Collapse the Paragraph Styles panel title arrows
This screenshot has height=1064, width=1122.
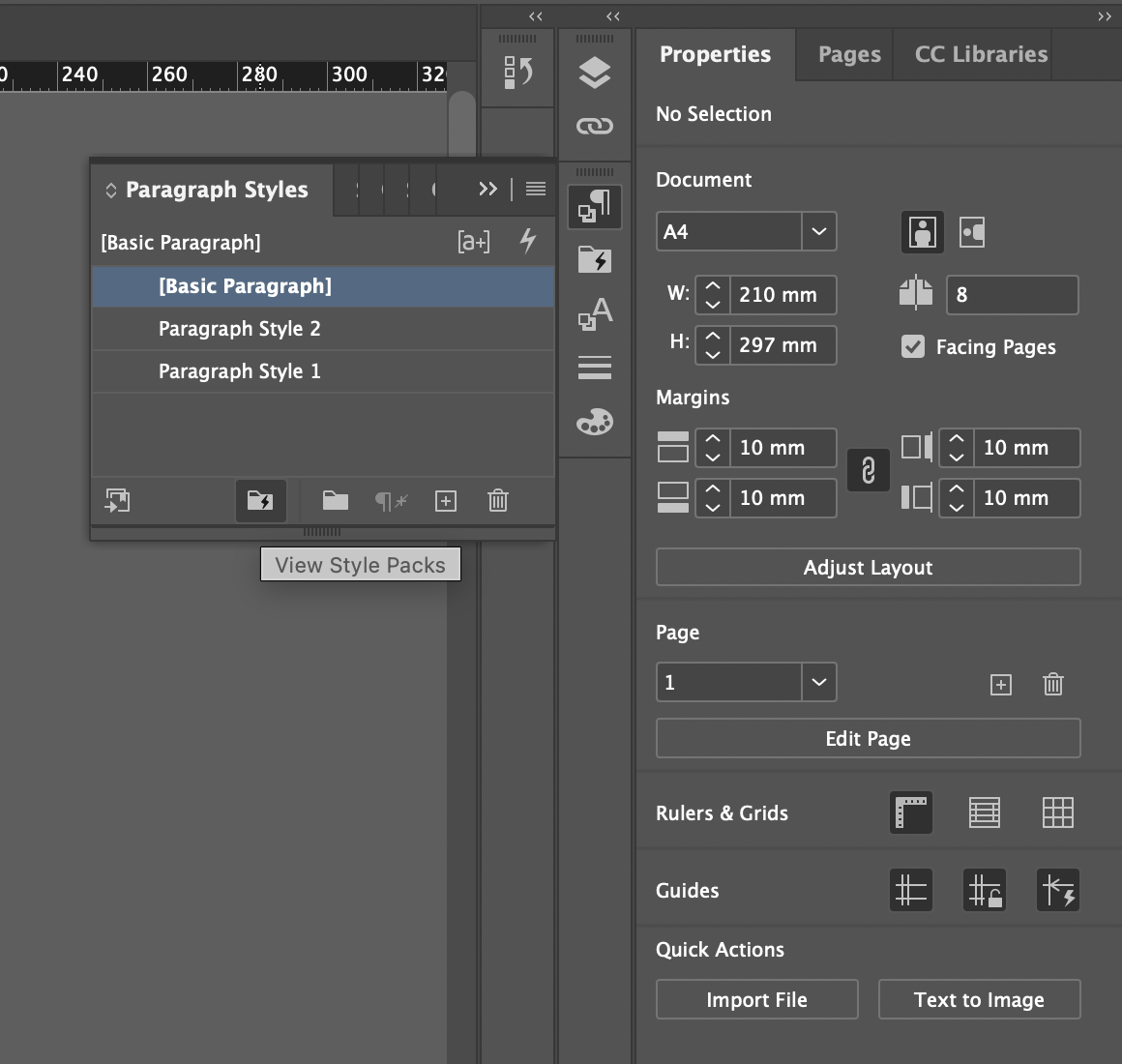tap(111, 191)
